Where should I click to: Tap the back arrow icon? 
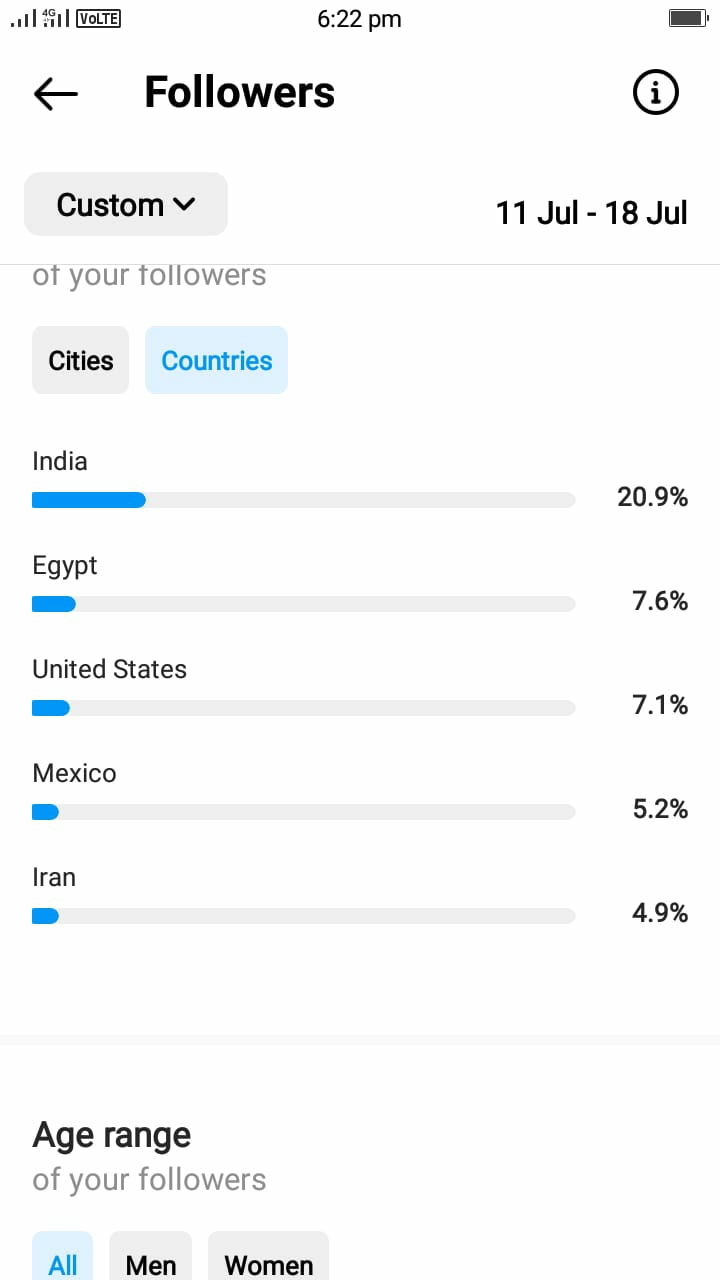(55, 93)
